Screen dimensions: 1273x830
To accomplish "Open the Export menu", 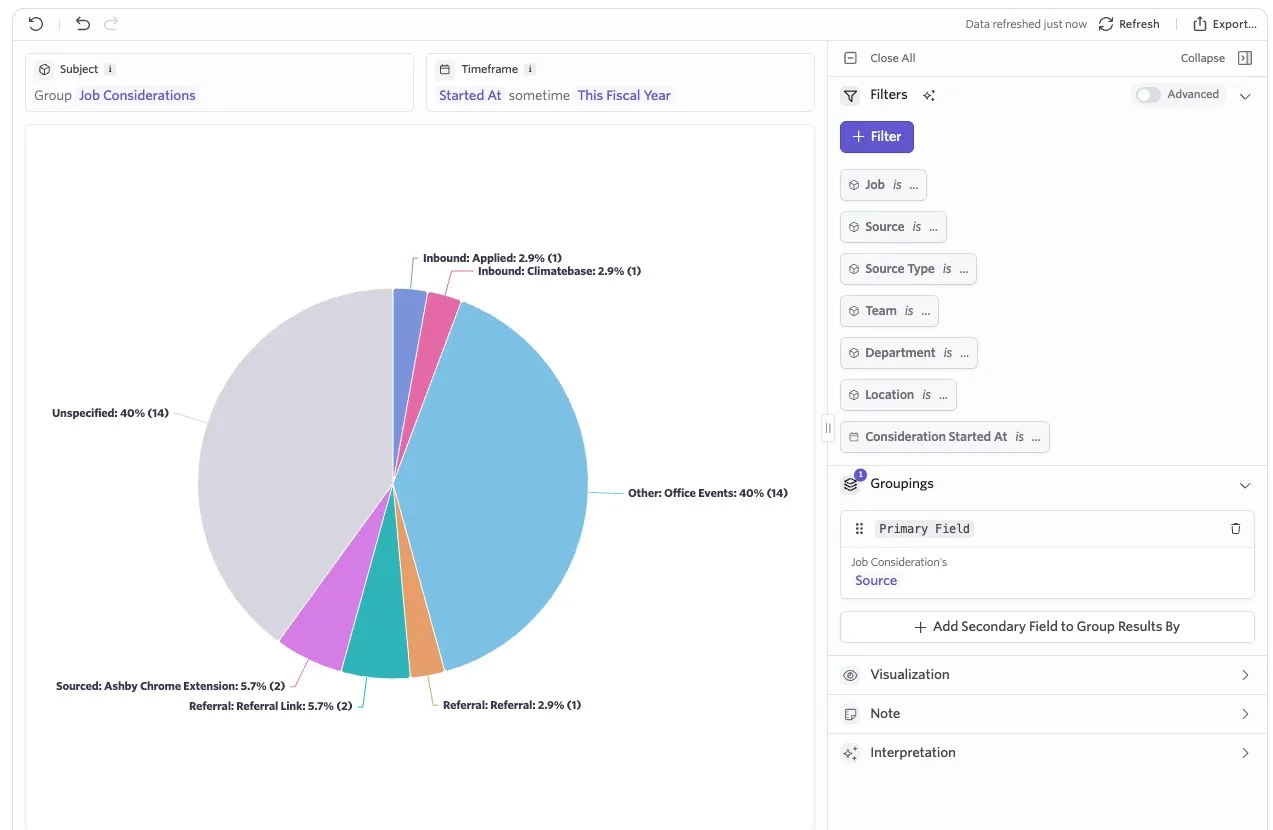I will pos(1225,24).
